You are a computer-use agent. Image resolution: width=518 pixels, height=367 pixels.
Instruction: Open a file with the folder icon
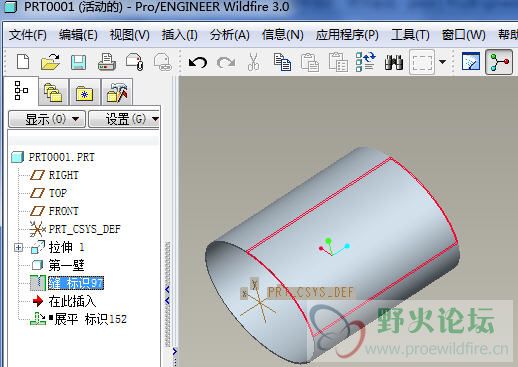pyautogui.click(x=50, y=62)
